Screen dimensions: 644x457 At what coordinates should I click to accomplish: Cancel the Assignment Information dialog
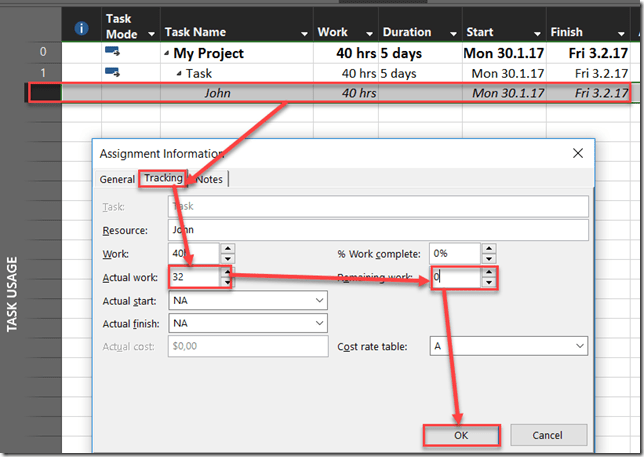pos(549,435)
